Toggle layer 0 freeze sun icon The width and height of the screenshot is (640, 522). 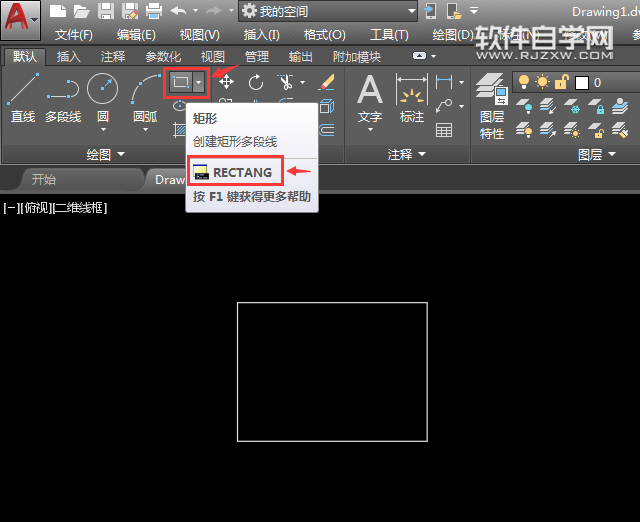tap(542, 82)
